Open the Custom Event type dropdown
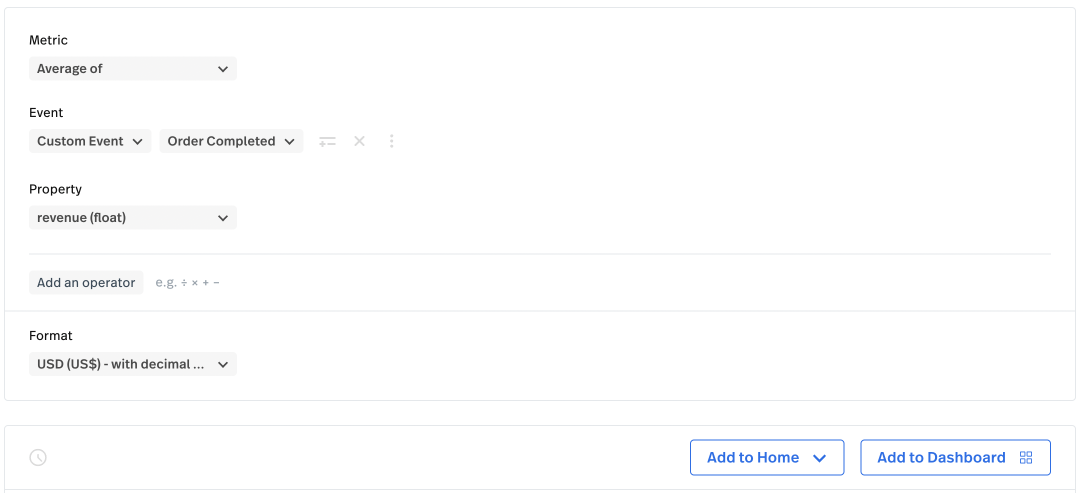 pyautogui.click(x=90, y=141)
